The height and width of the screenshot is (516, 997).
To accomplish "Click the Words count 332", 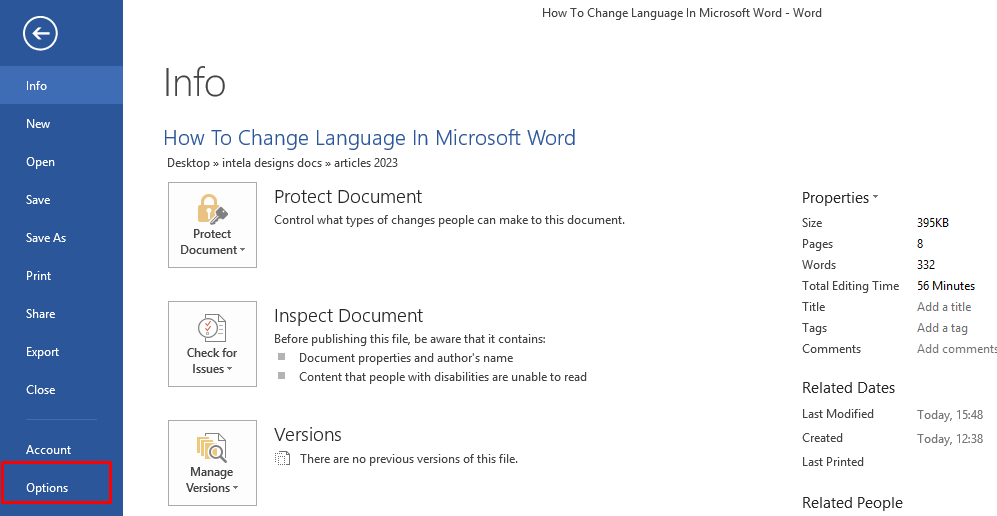I will click(926, 265).
